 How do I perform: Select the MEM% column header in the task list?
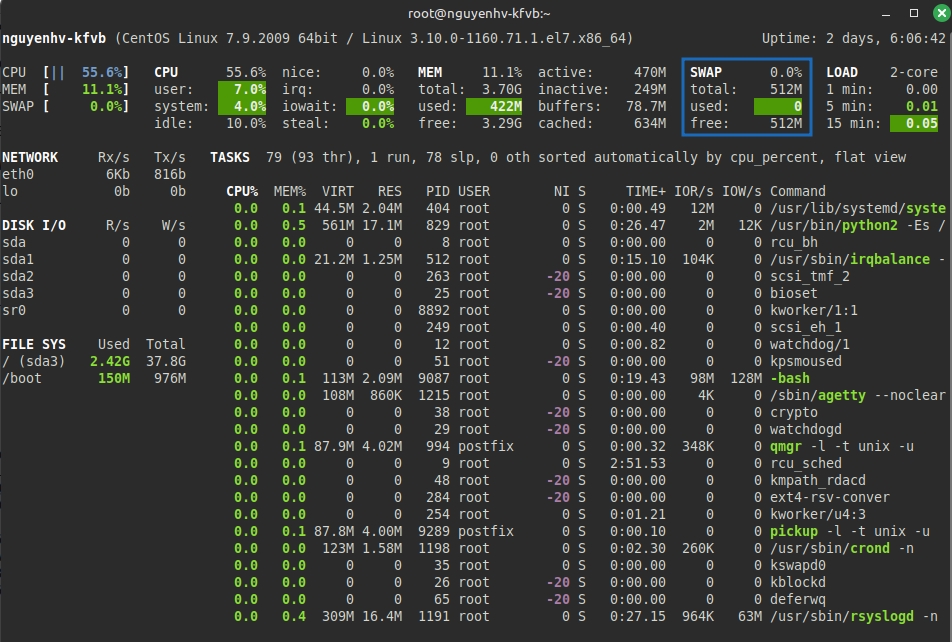tap(290, 191)
